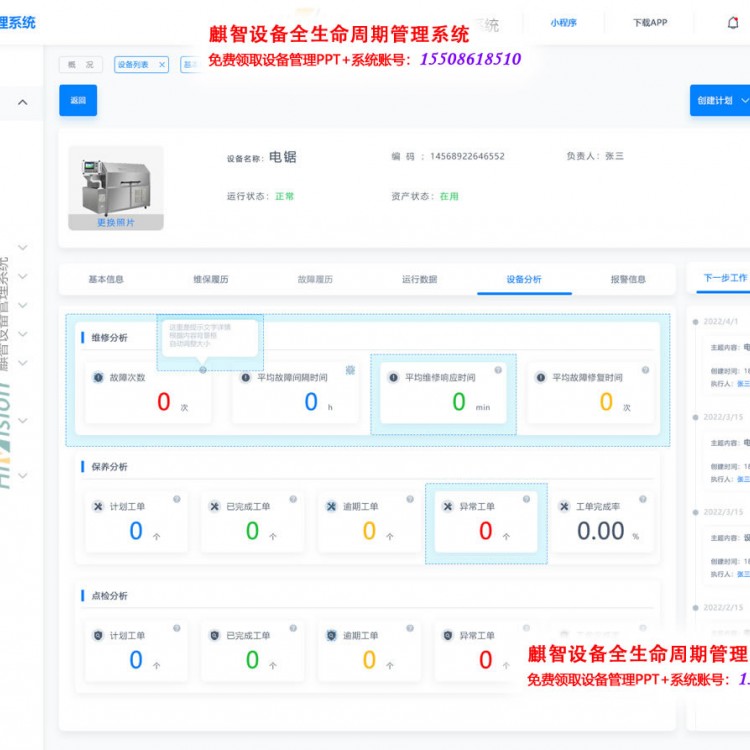Image resolution: width=750 pixels, height=750 pixels.
Task: Collapse sidebar group with the up chevron
Action: (x=22, y=102)
